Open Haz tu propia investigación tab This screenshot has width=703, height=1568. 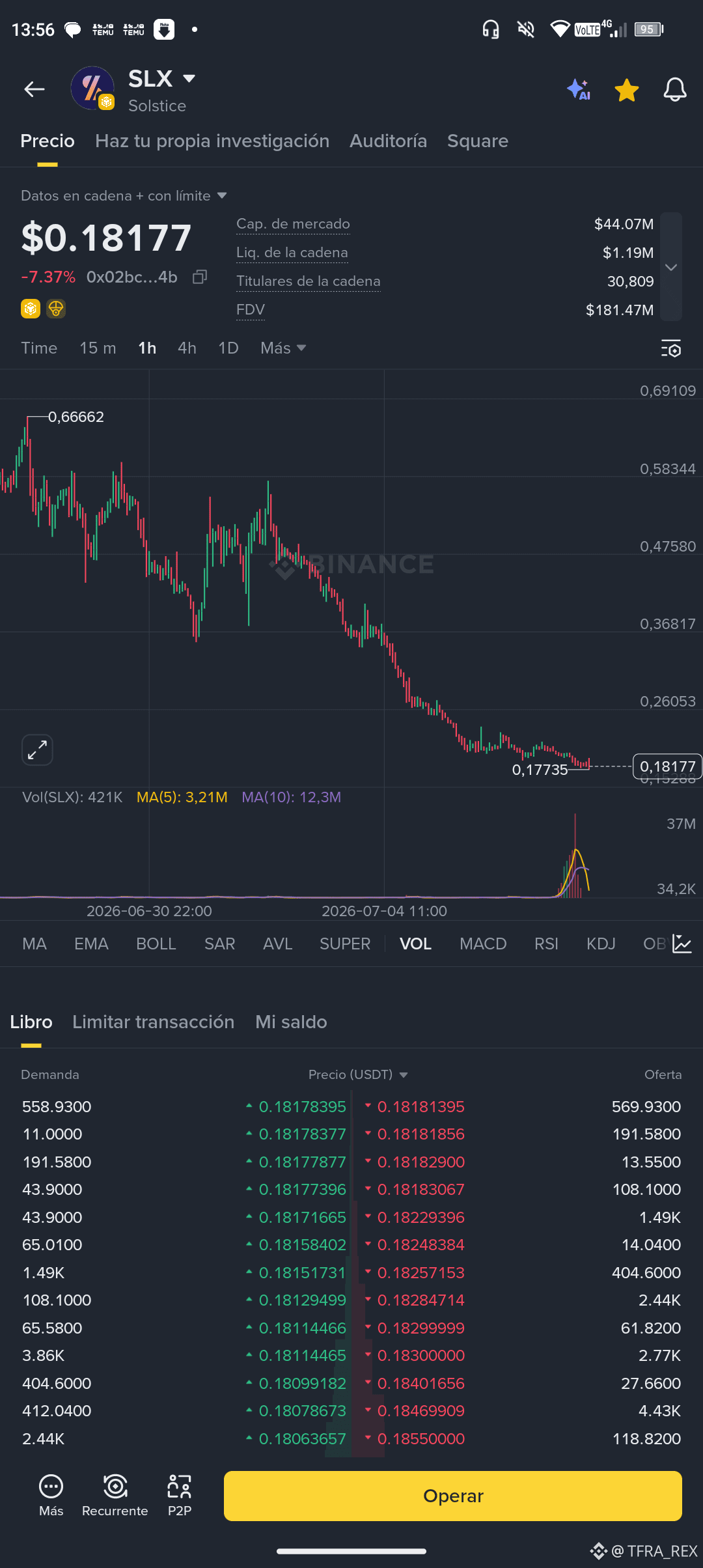212,141
